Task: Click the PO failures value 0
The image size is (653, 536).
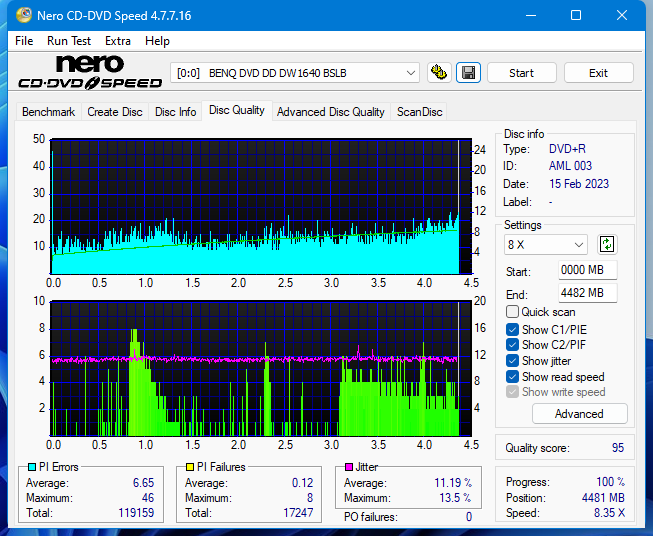Action: (469, 517)
